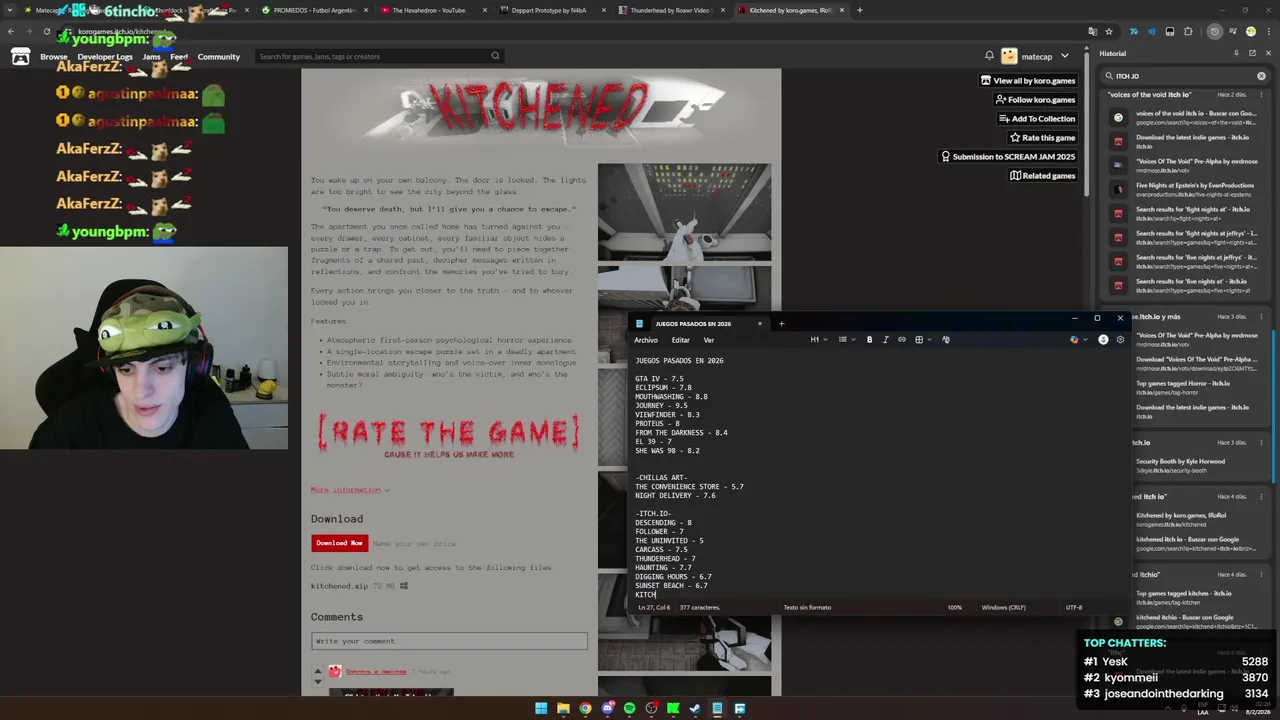Viewport: 1280px width, 720px height.
Task: Click the Related games button
Action: coord(1043,176)
